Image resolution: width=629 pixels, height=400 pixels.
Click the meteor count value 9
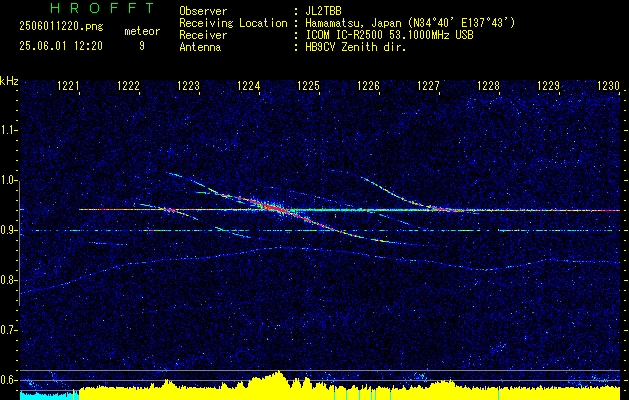142,46
